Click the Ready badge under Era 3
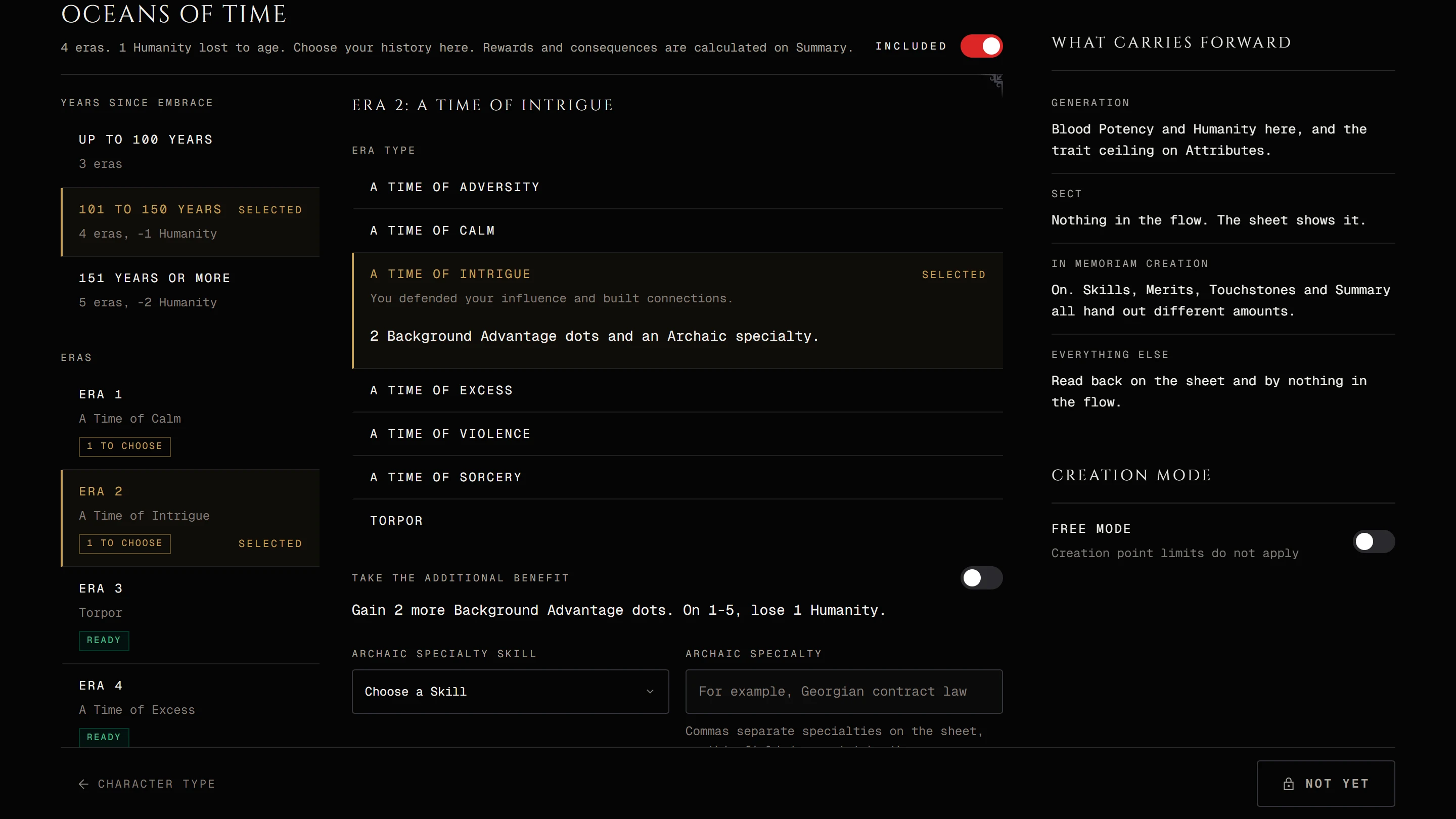Viewport: 1456px width, 819px height. [x=104, y=641]
